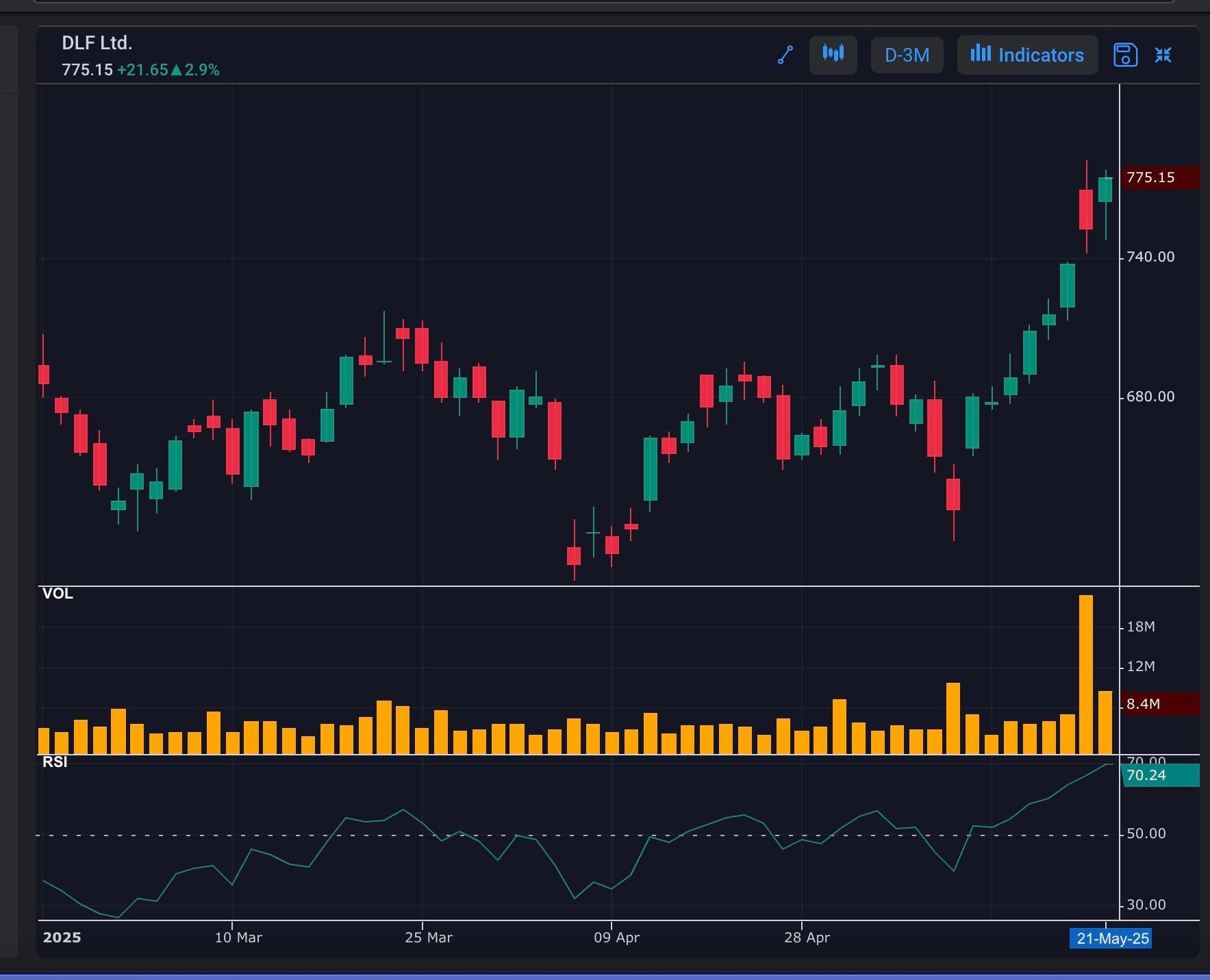This screenshot has height=980, width=1210.
Task: Click the 775.15 last price text
Action: point(87,70)
